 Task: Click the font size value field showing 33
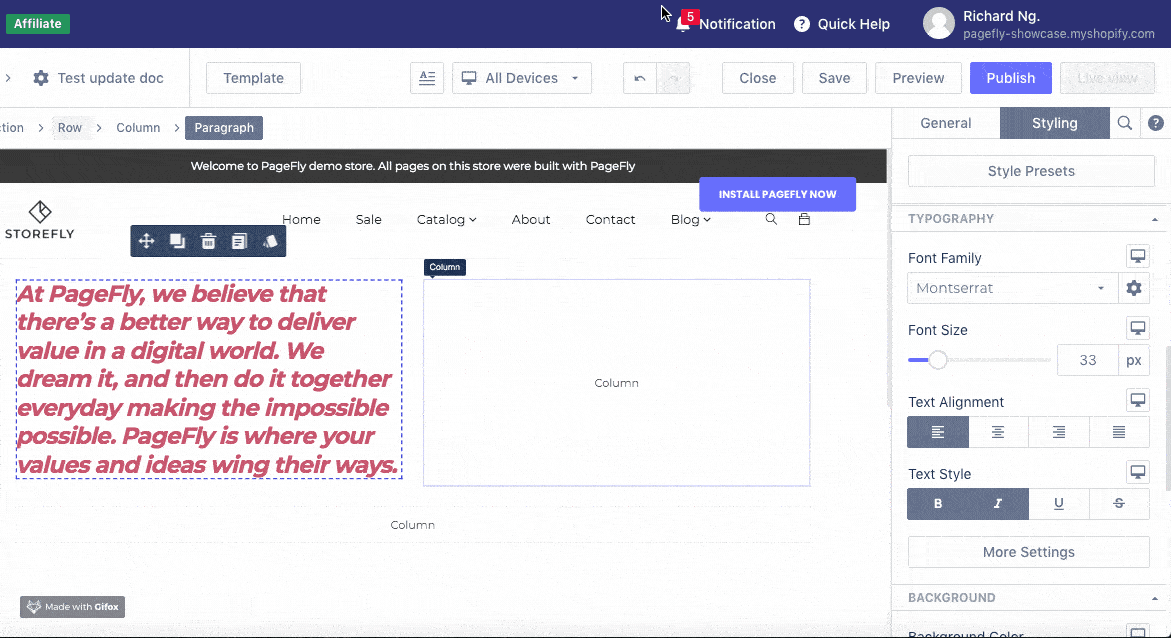point(1087,360)
